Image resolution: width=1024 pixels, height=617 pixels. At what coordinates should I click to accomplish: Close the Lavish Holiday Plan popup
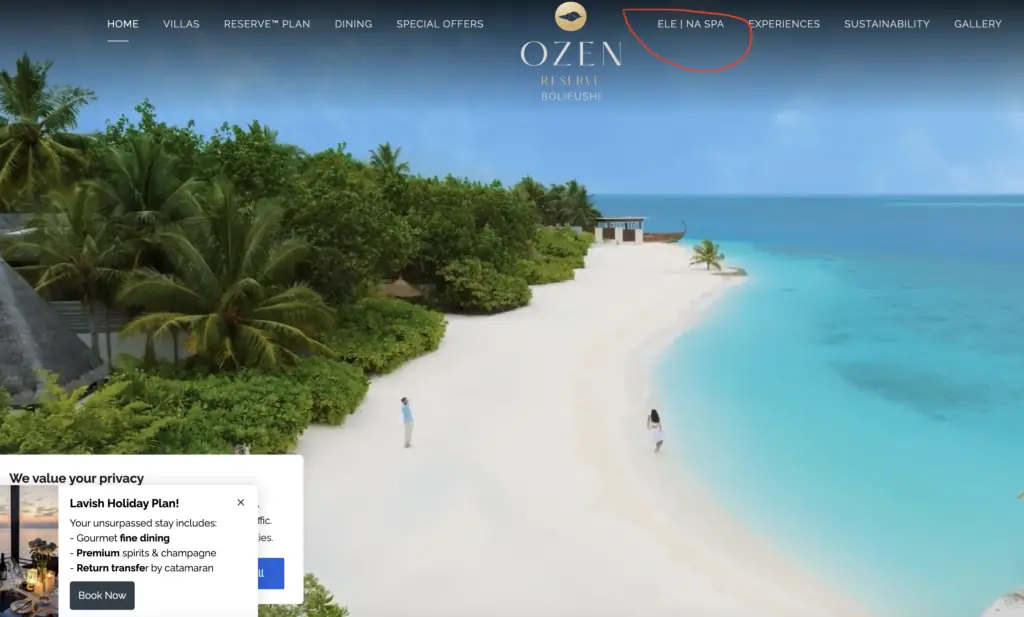tap(241, 502)
